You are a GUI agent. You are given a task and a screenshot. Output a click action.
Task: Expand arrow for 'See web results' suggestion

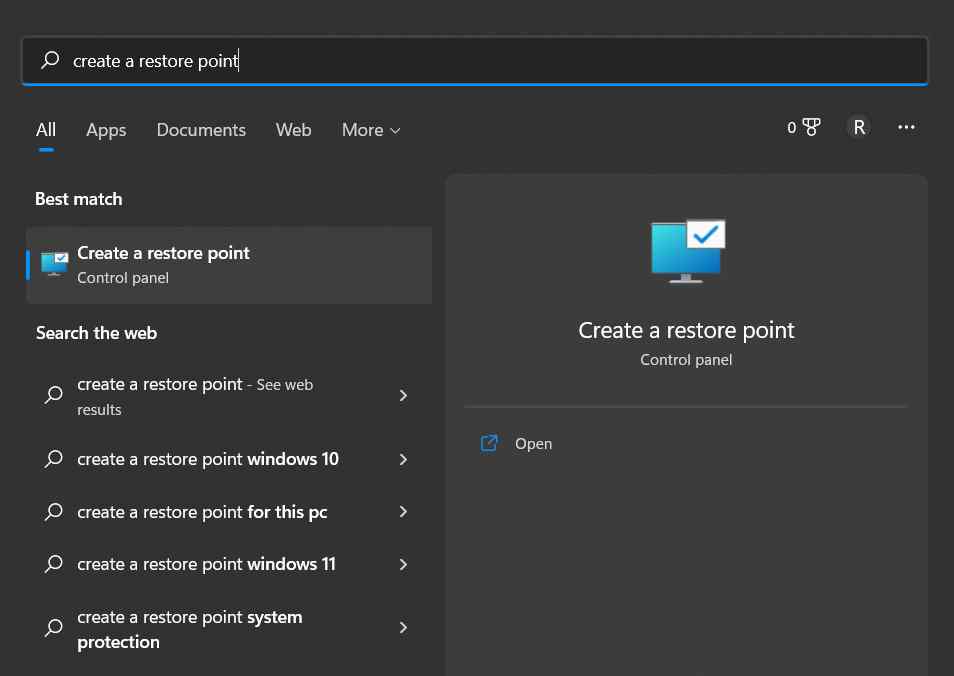[403, 395]
